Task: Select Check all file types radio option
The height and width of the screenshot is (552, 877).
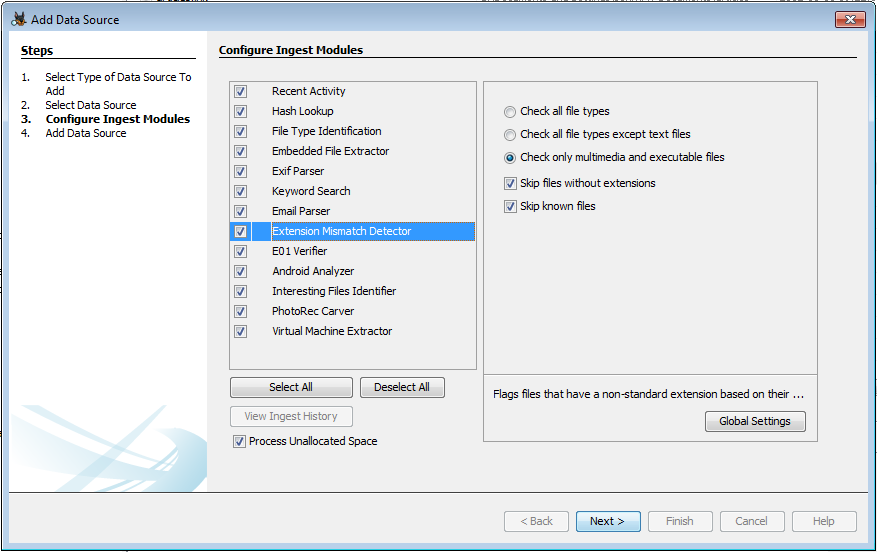Action: (x=511, y=112)
